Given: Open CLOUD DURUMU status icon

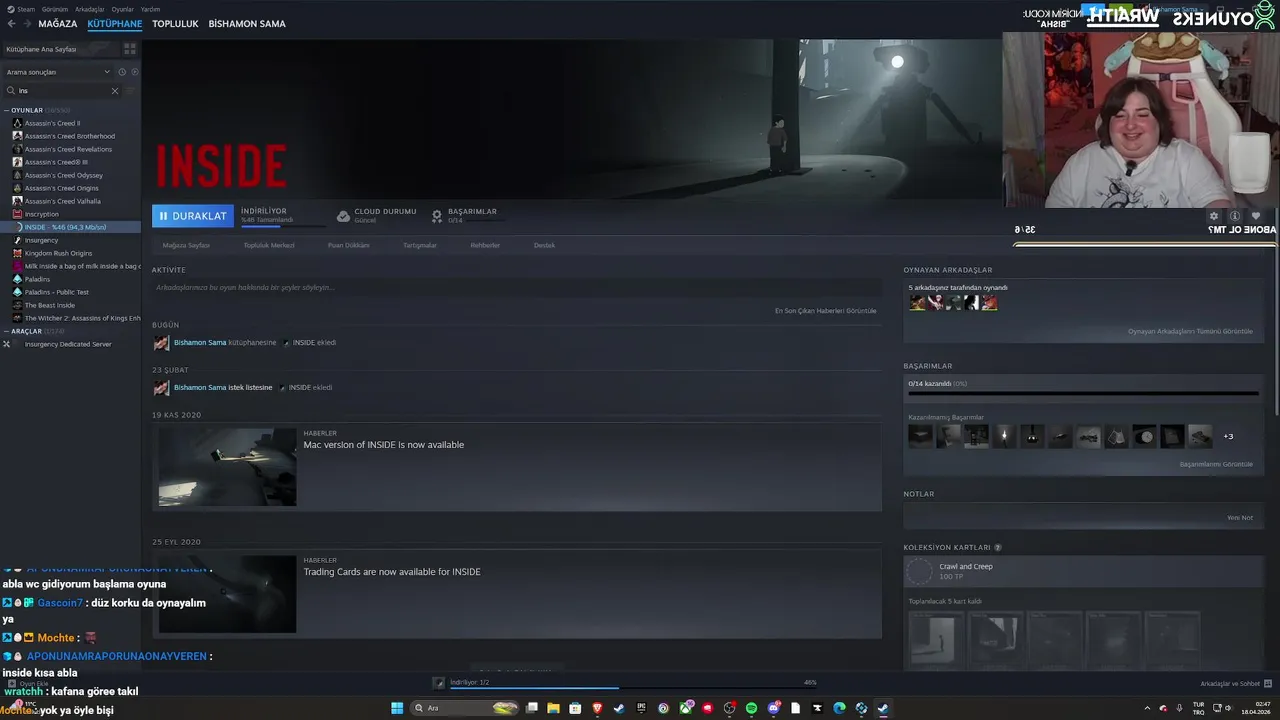Looking at the screenshot, I should (x=343, y=216).
